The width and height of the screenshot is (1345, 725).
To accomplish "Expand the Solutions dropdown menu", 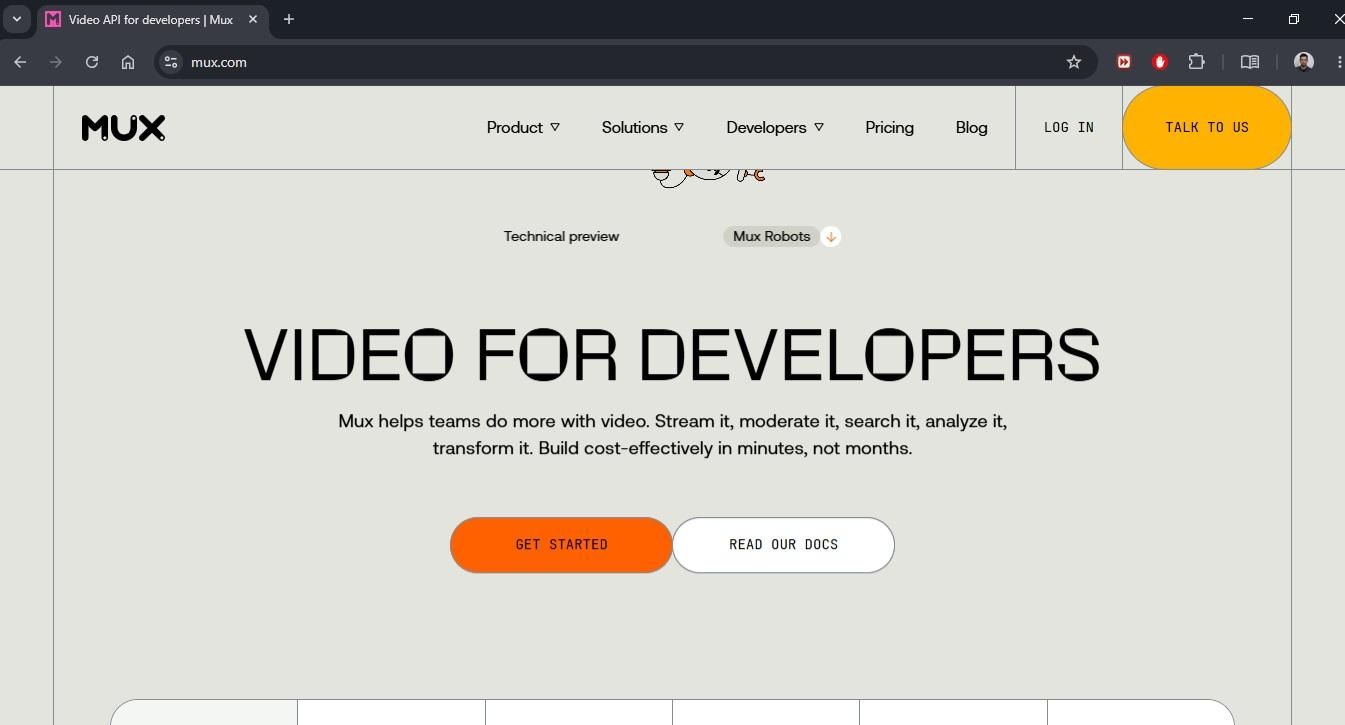I will tap(643, 127).
